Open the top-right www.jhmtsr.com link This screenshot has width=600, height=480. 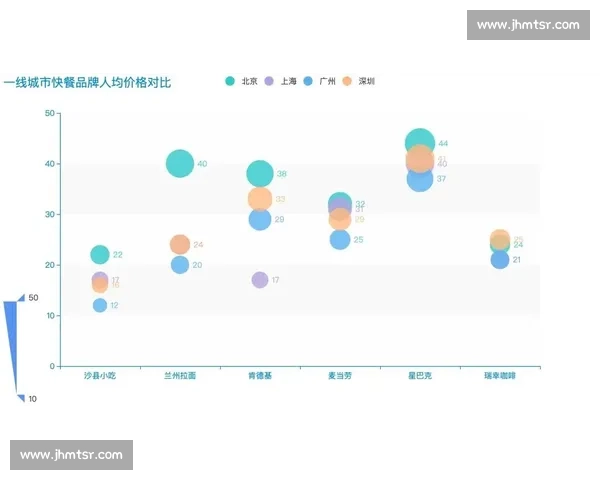527,25
